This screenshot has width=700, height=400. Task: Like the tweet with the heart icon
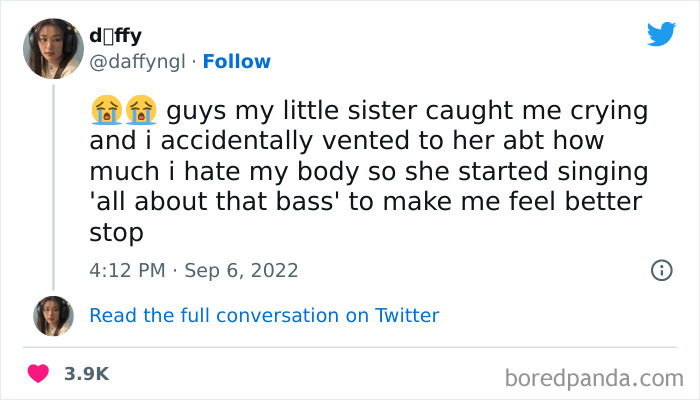pos(39,373)
